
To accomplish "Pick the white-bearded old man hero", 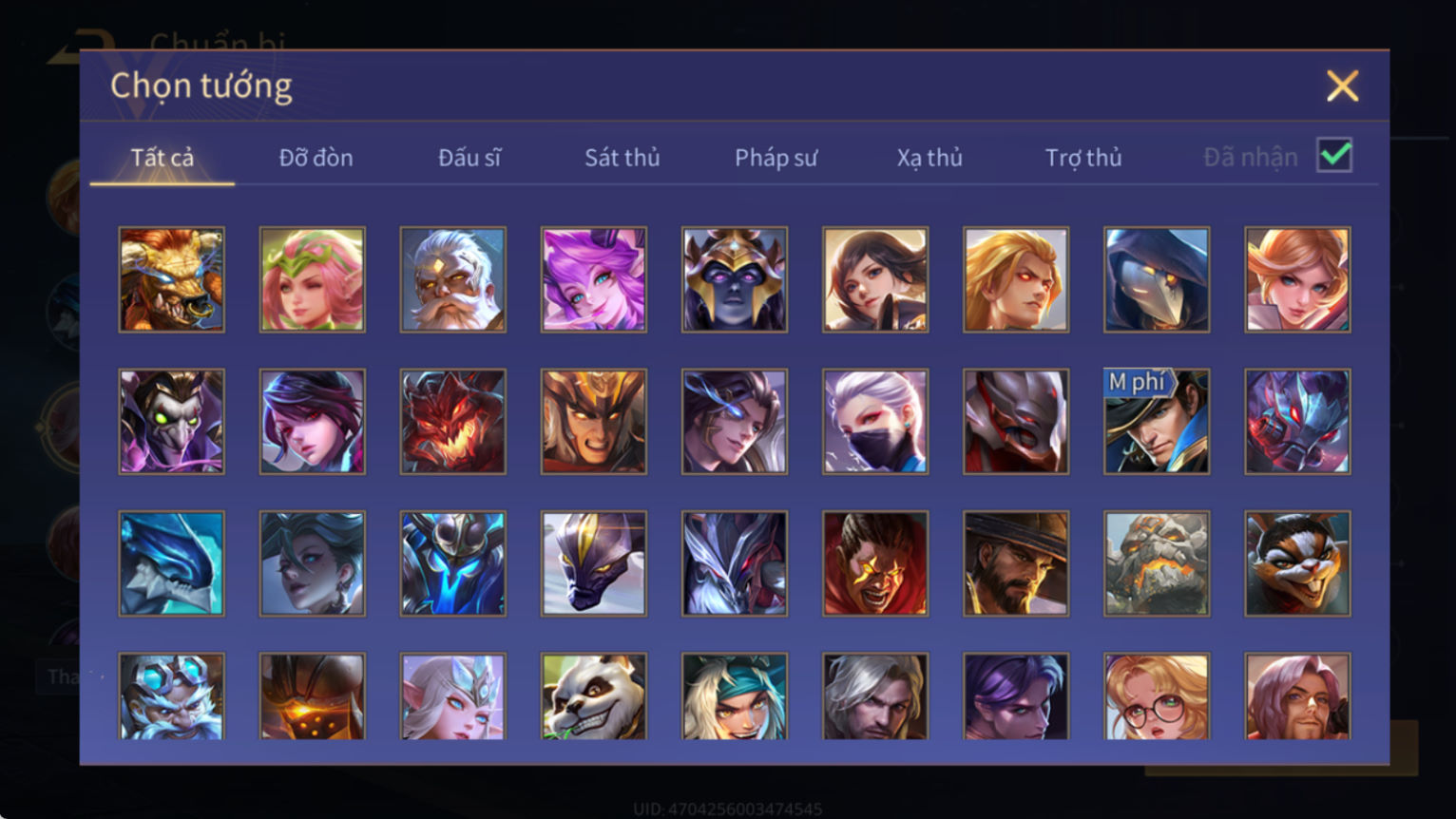I will click(x=453, y=279).
